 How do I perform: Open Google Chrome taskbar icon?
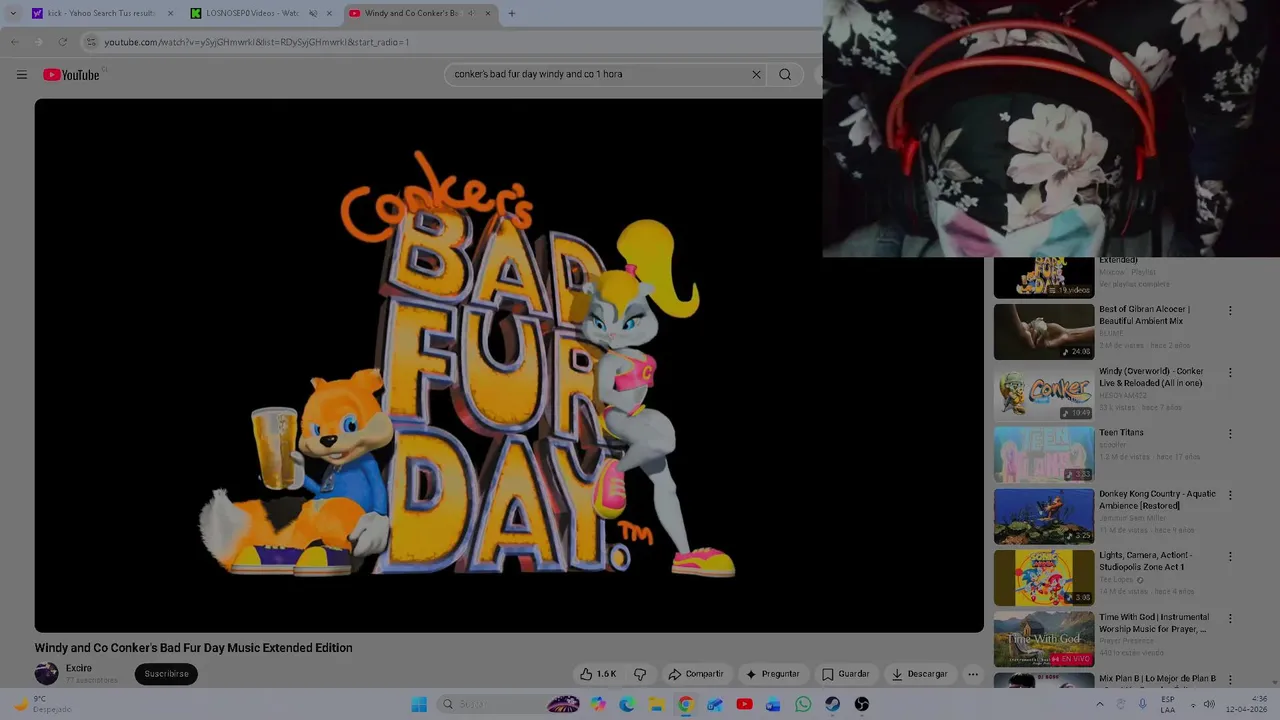point(685,704)
